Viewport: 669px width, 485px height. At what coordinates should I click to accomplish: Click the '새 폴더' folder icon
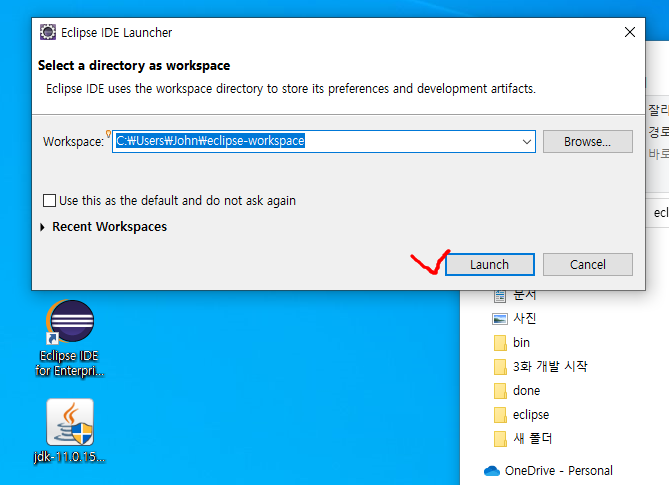coord(500,439)
